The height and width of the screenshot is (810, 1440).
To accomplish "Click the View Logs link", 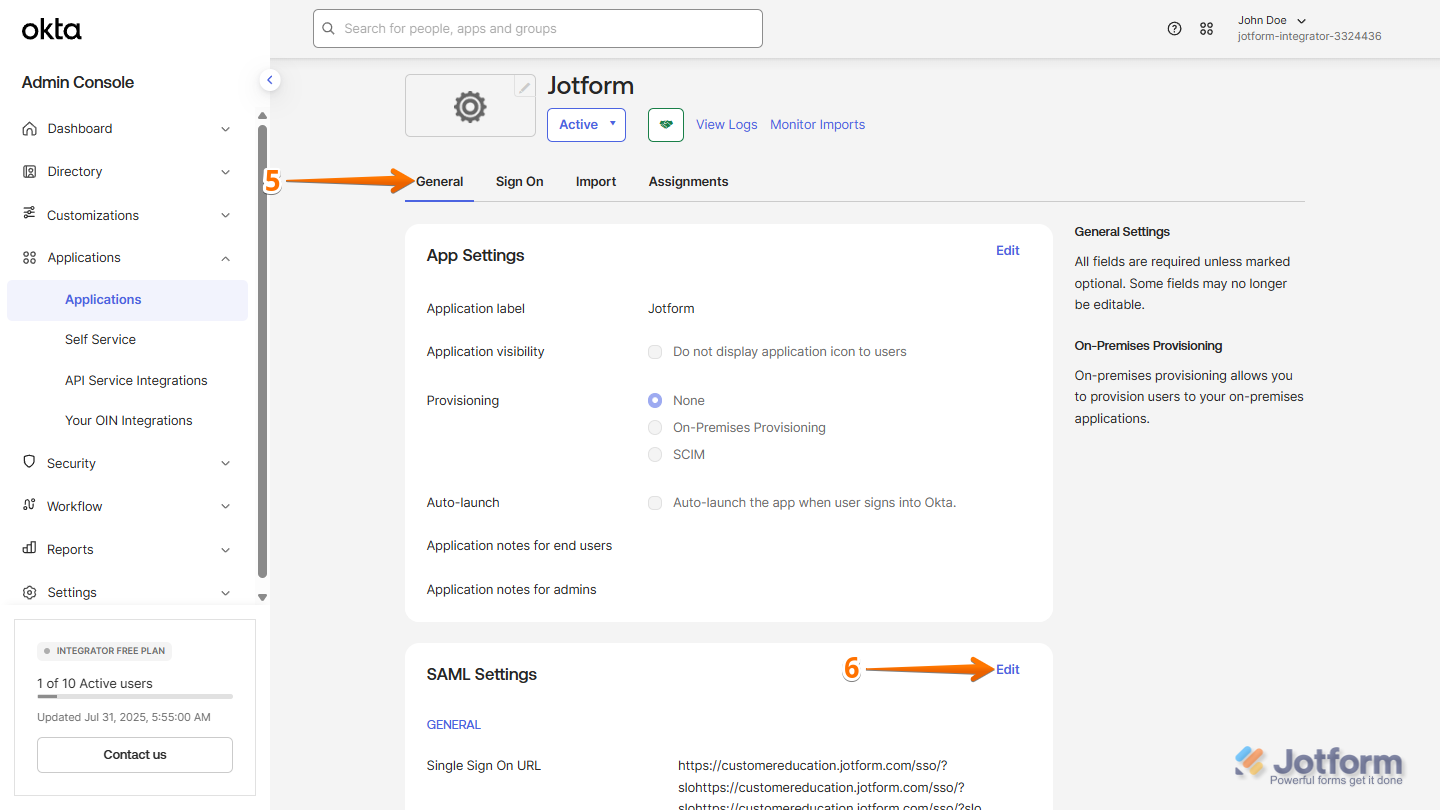I will click(727, 125).
